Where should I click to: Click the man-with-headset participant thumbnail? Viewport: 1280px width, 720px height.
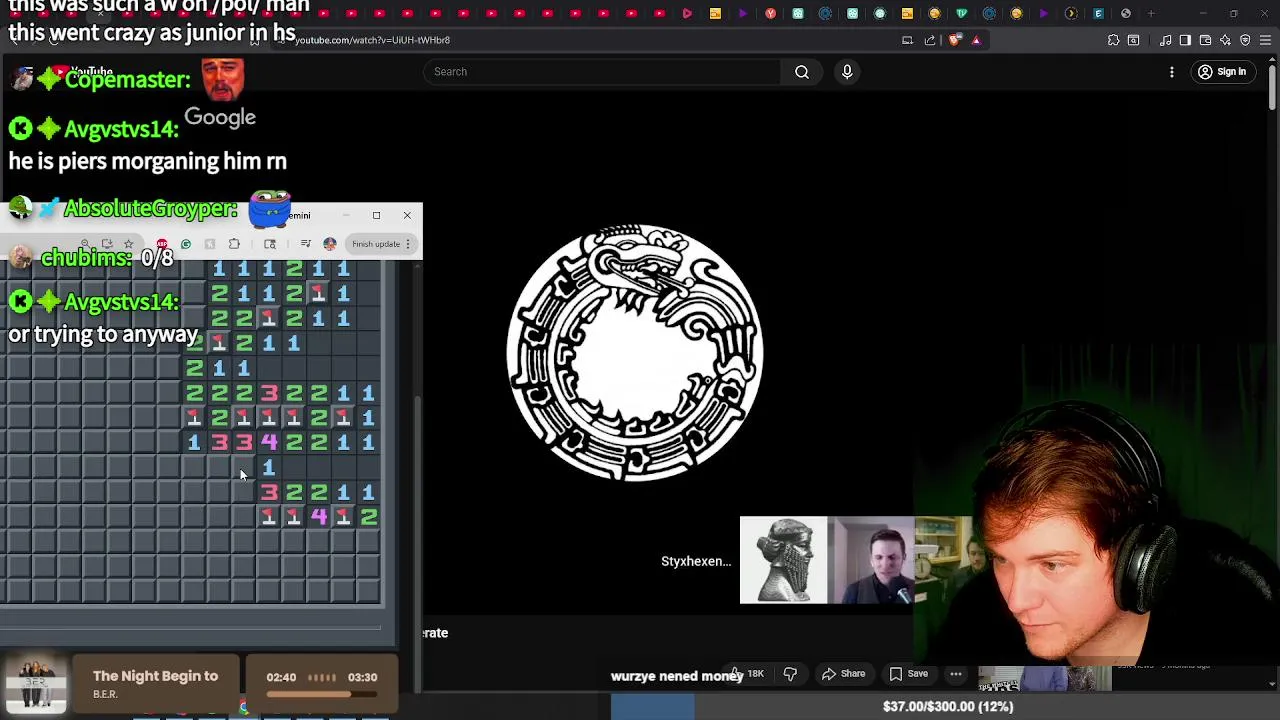pos(870,560)
